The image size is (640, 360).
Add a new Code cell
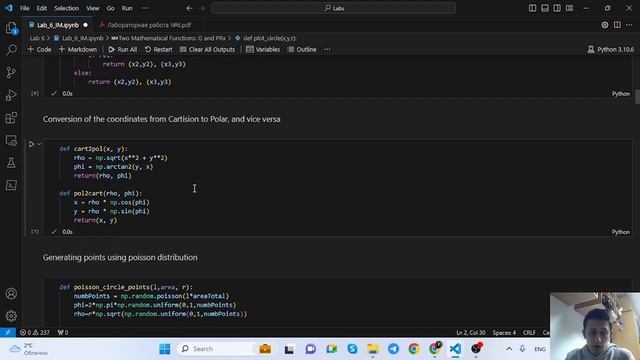coord(40,49)
